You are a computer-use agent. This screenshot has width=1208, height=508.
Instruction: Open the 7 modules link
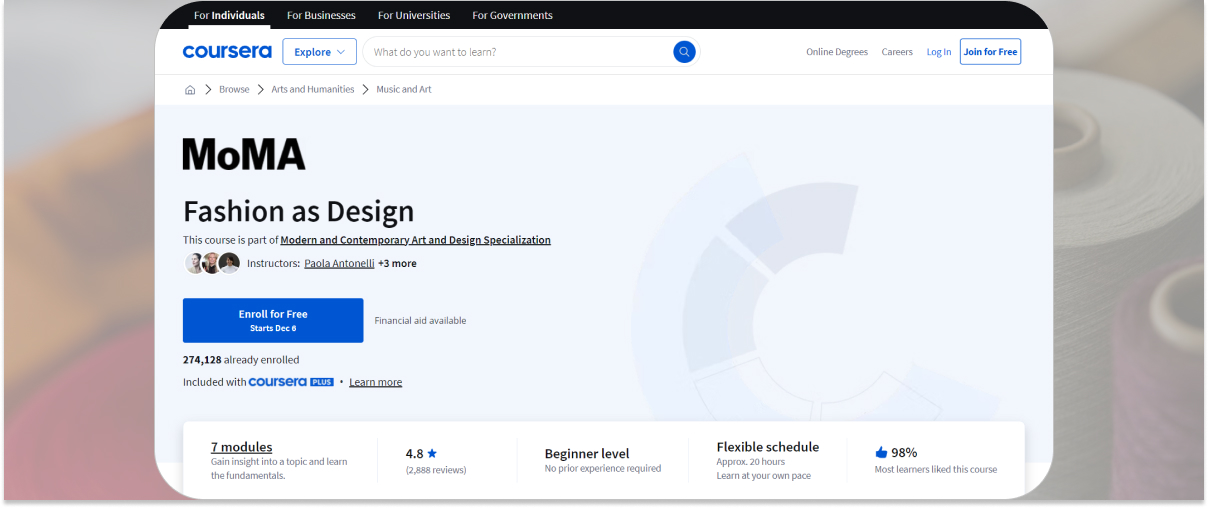coord(241,447)
